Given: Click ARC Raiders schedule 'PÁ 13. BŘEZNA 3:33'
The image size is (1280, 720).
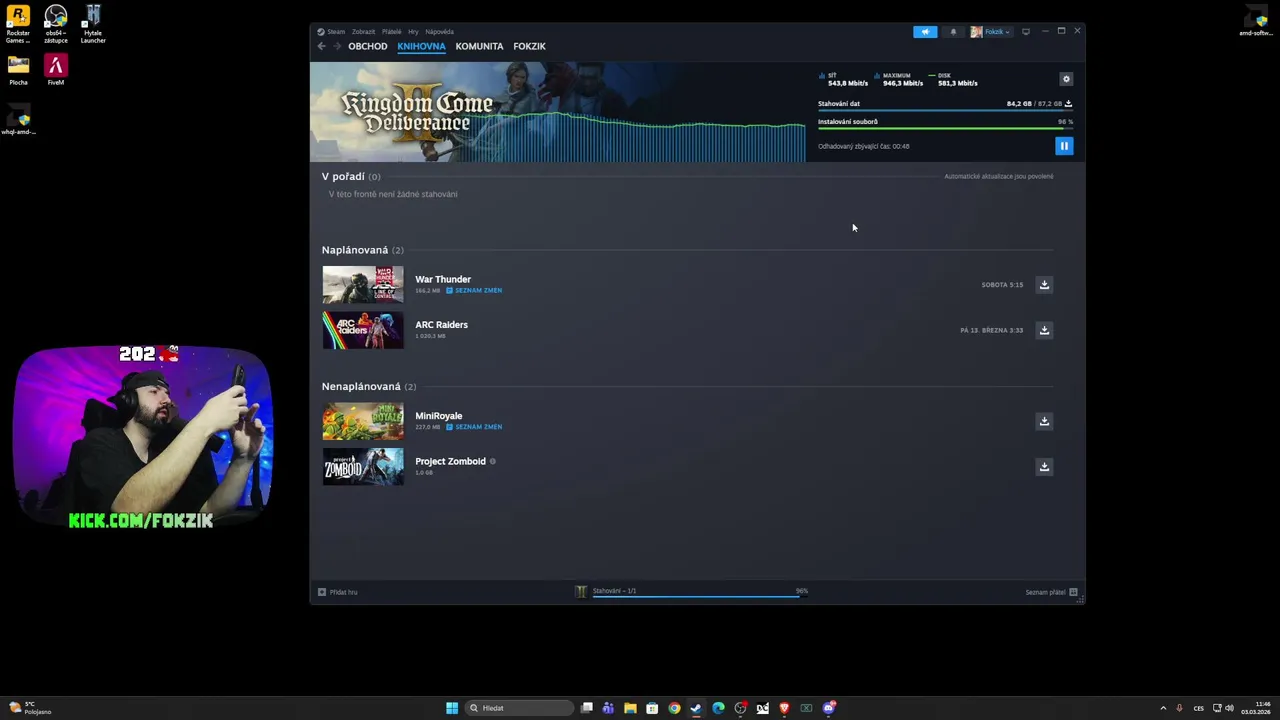Looking at the screenshot, I should (991, 330).
